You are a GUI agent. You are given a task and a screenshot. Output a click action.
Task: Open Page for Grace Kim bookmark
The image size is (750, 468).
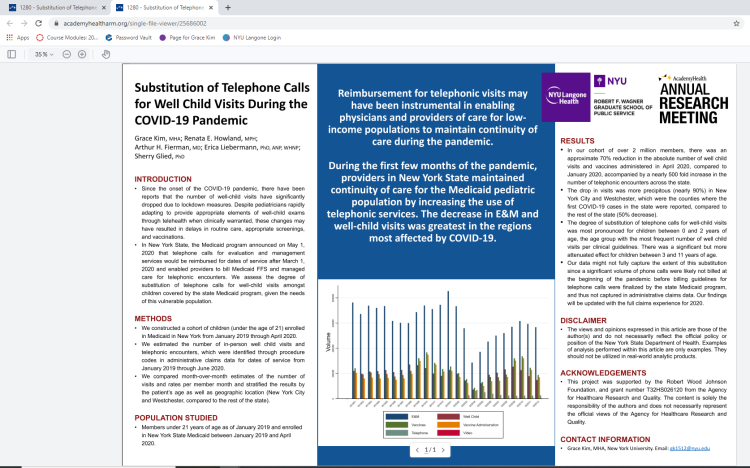tap(190, 37)
